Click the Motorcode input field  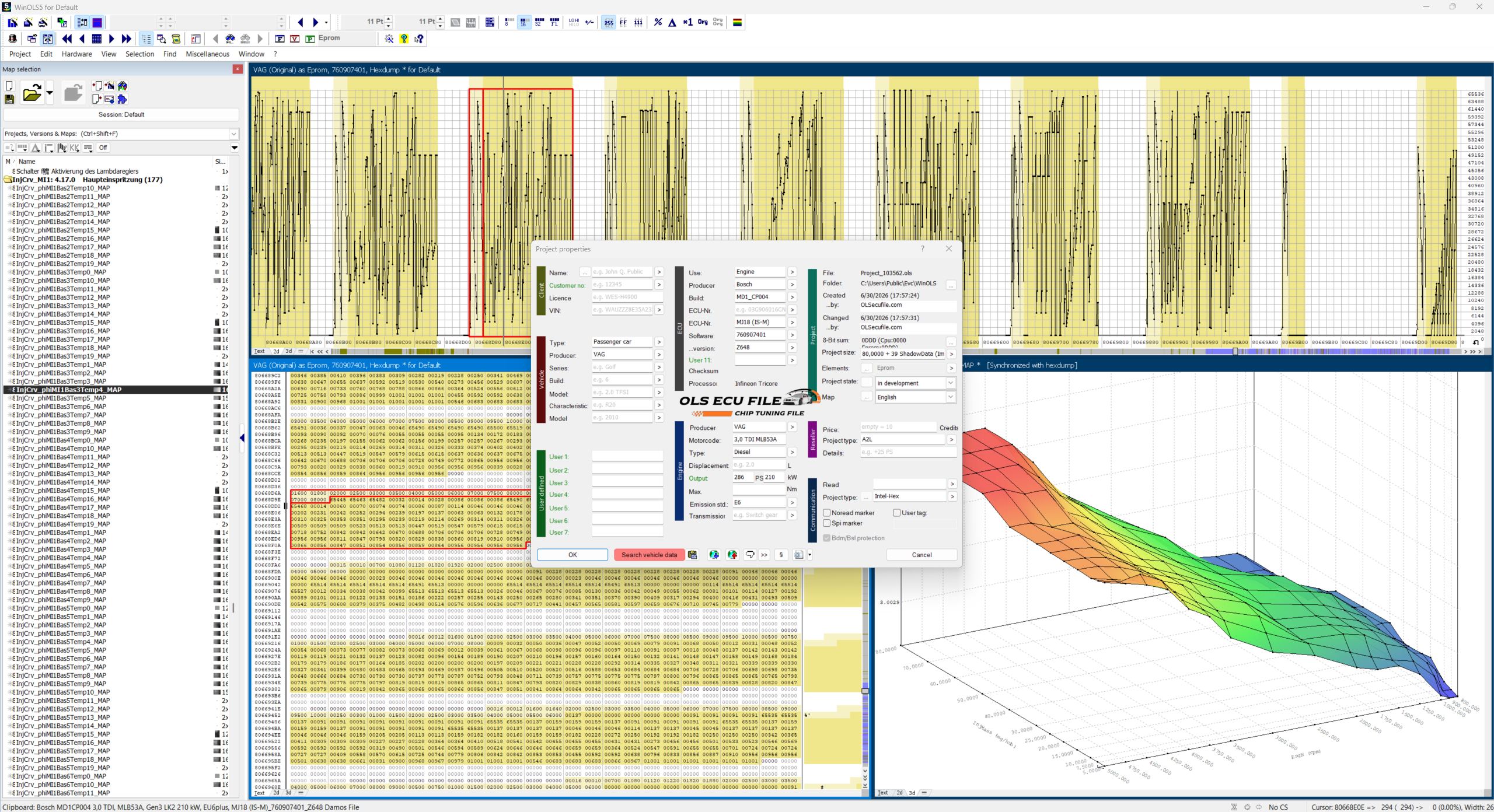(759, 439)
